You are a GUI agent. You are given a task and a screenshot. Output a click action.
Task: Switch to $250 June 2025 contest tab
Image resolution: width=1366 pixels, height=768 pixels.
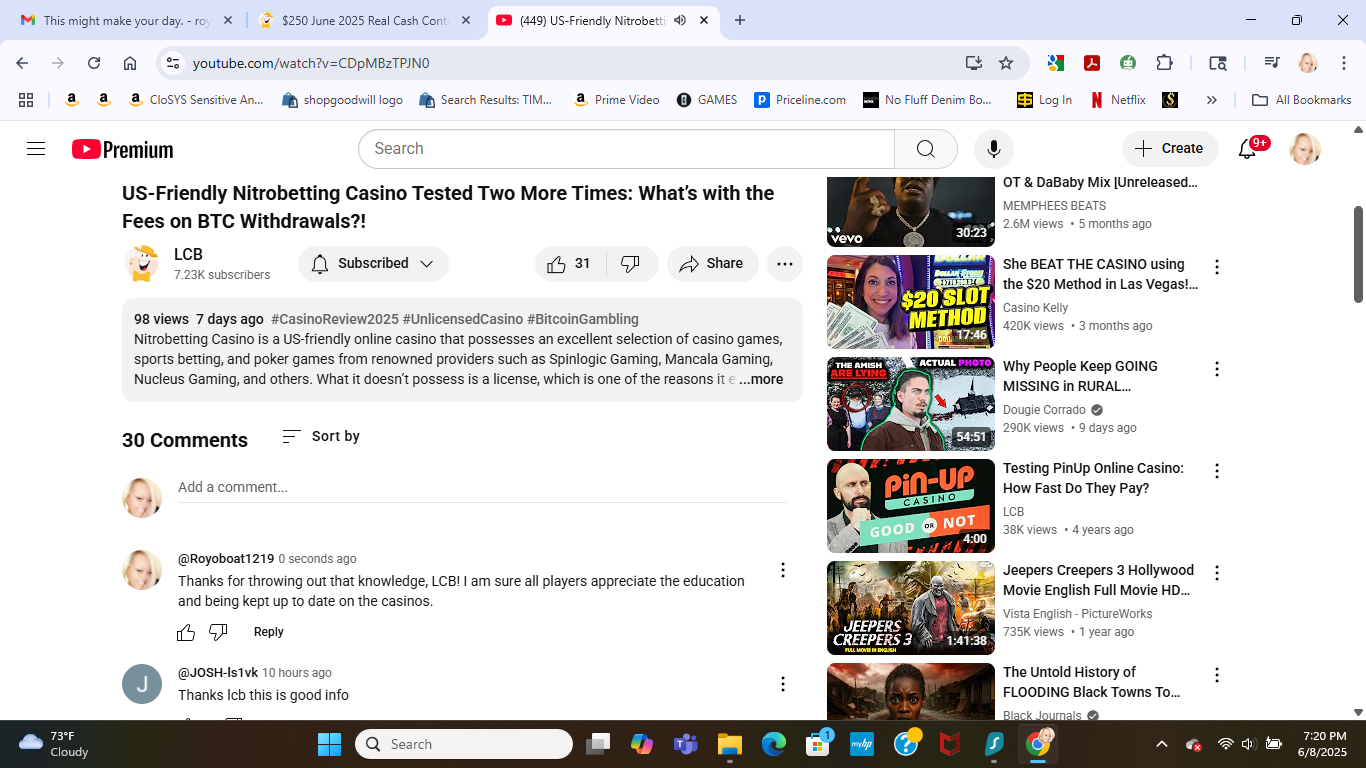(x=364, y=20)
